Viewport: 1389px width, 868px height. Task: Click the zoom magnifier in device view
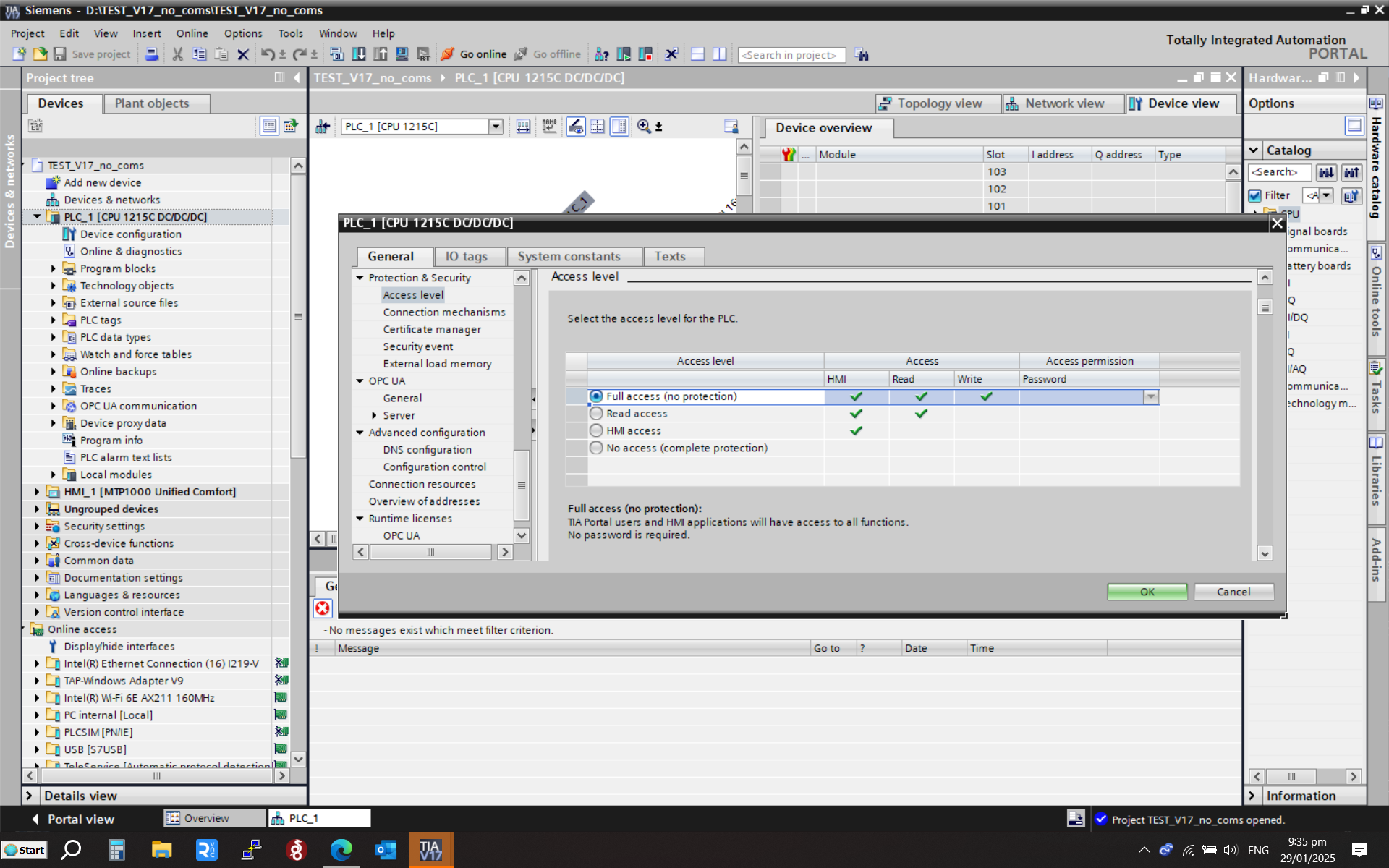pyautogui.click(x=644, y=127)
